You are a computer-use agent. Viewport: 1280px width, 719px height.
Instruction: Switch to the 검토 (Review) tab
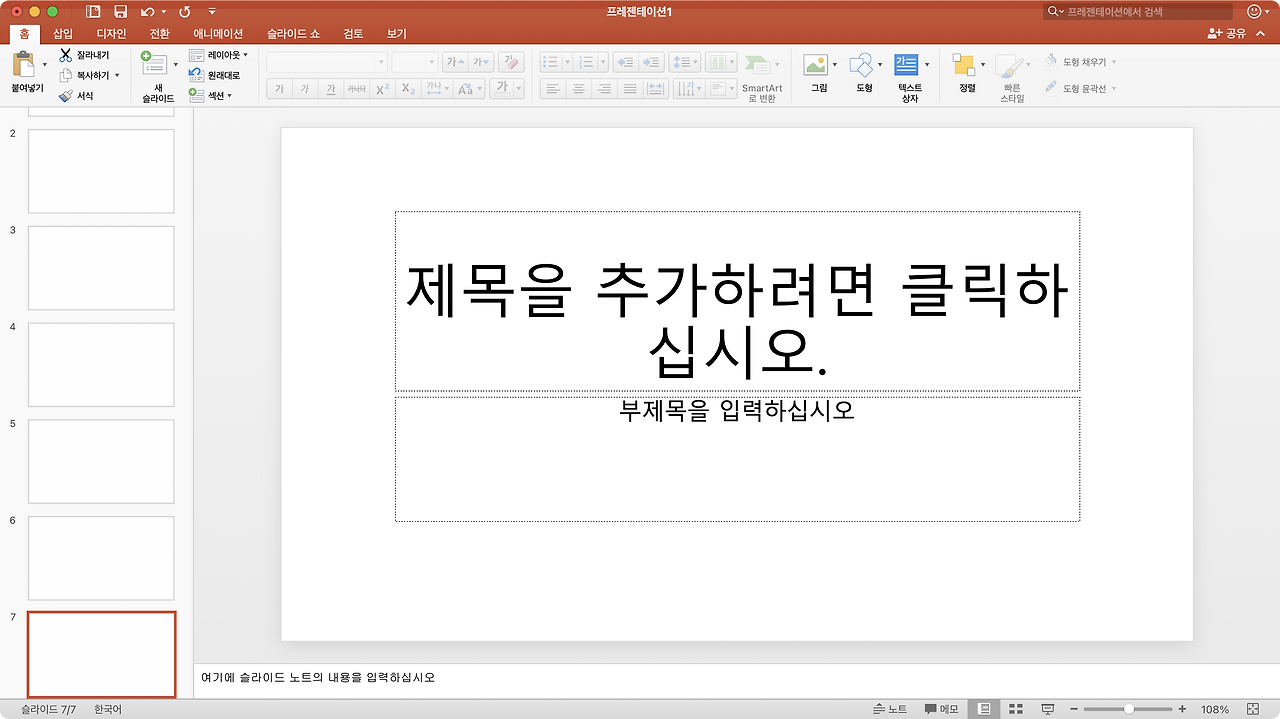point(353,33)
